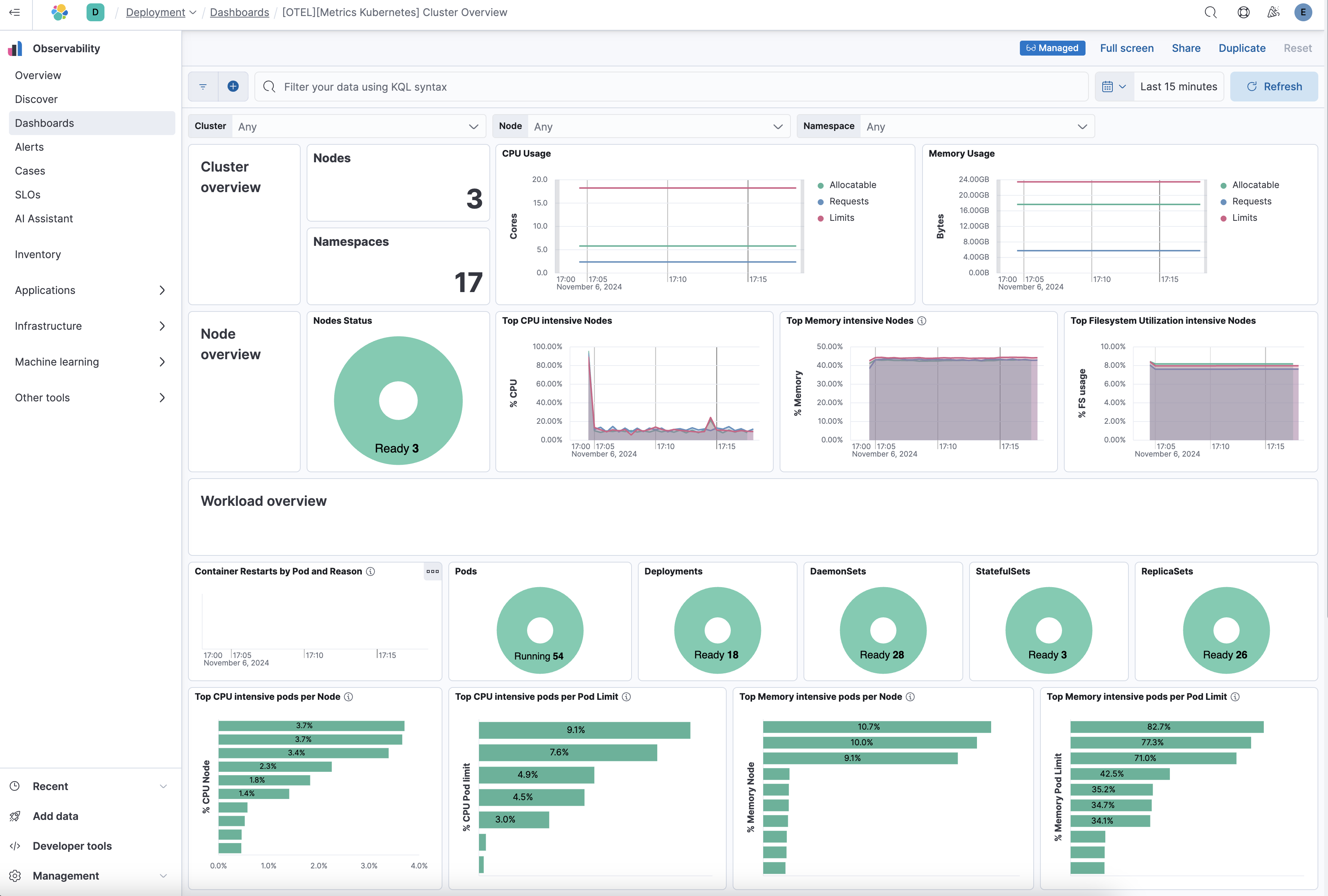
Task: Click the add filter plus icon
Action: coord(233,86)
